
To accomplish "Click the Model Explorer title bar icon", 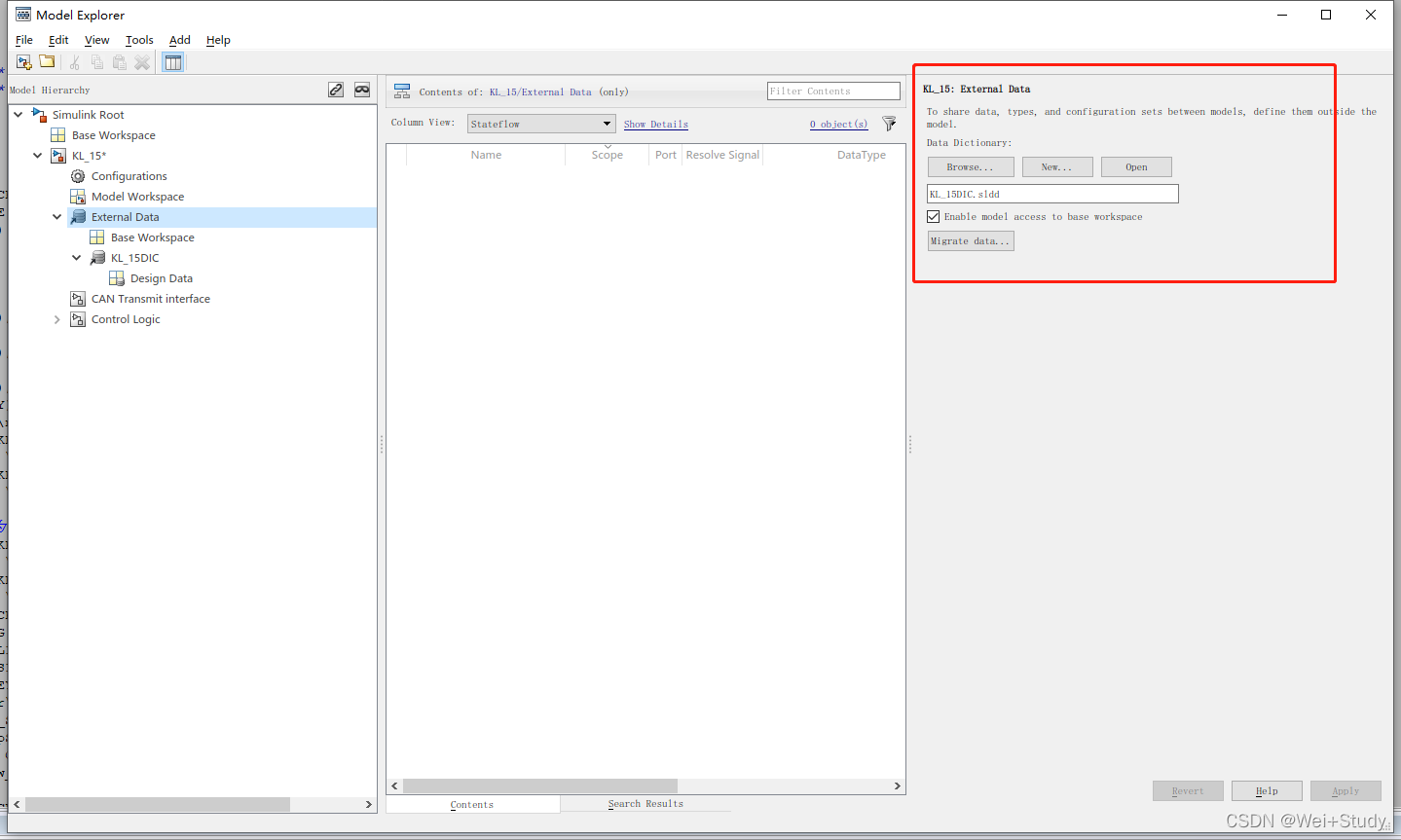I will click(23, 15).
